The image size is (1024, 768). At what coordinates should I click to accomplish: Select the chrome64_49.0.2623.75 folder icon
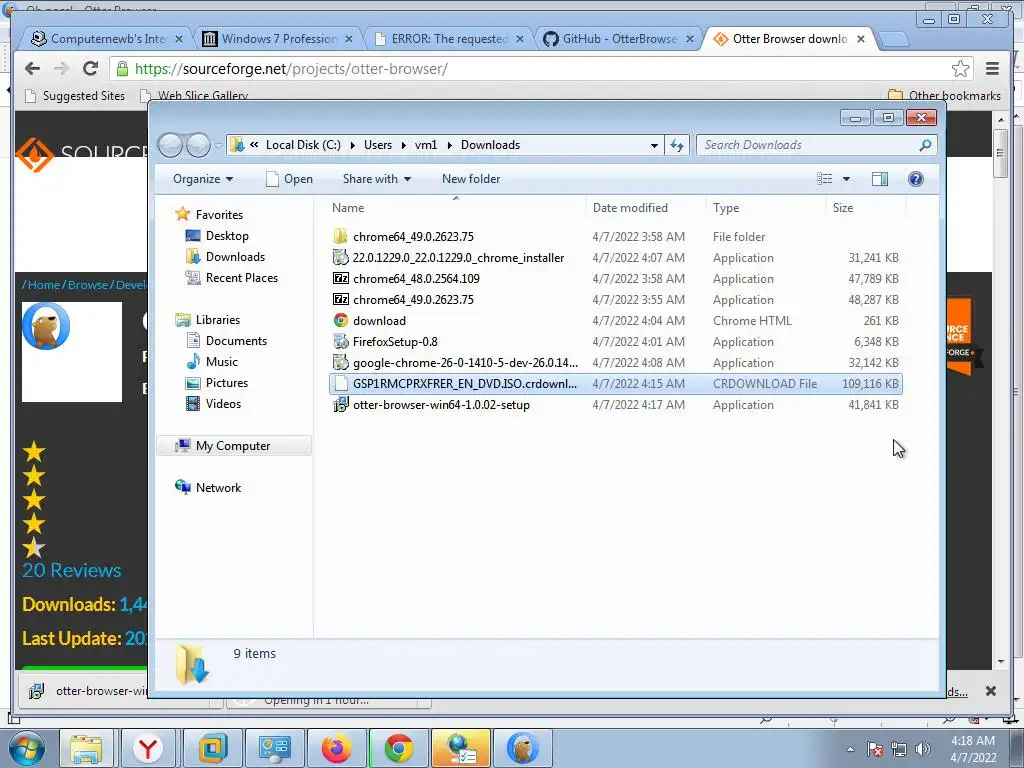click(340, 237)
